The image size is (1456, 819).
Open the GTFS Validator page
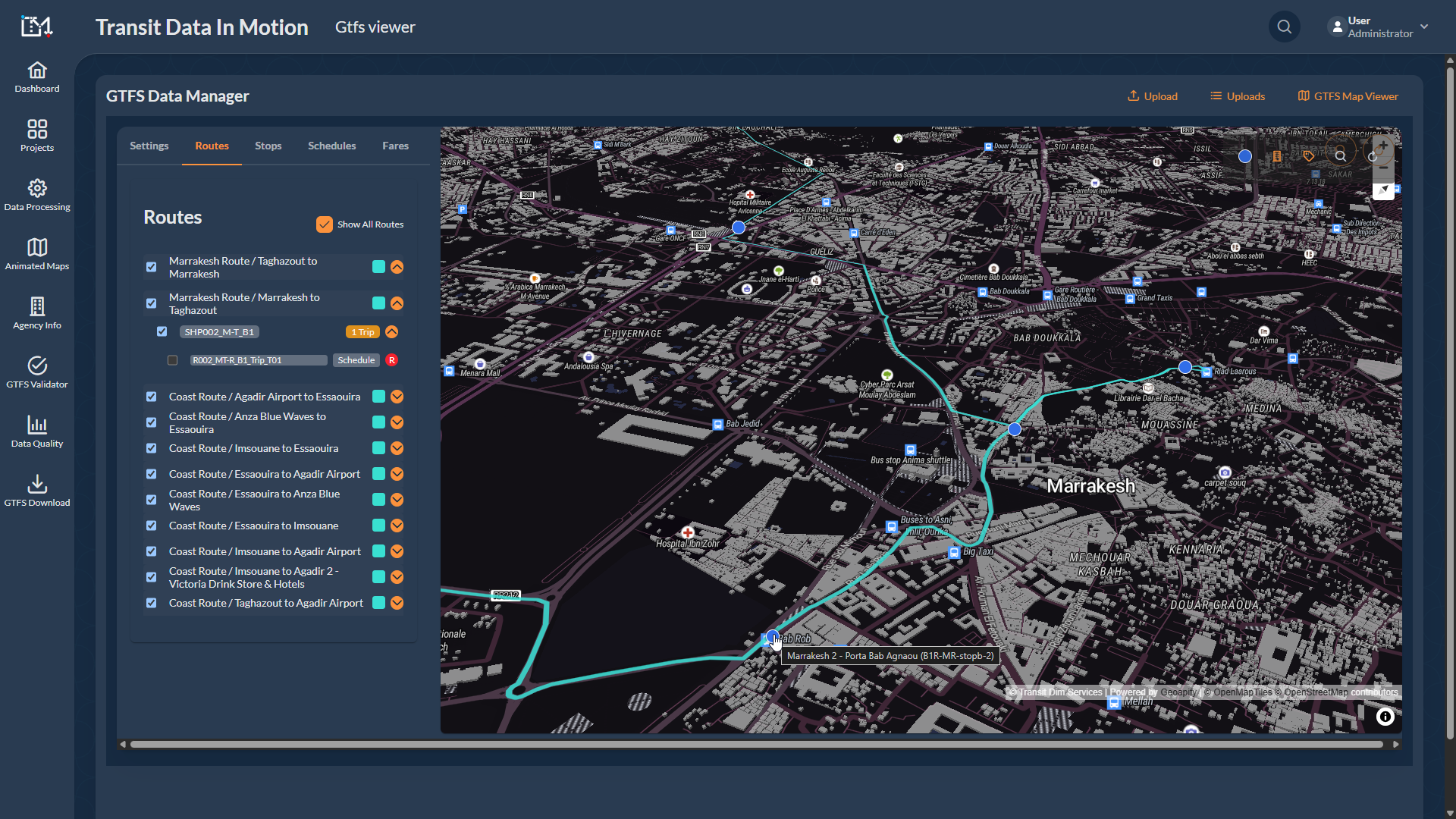coord(37,372)
